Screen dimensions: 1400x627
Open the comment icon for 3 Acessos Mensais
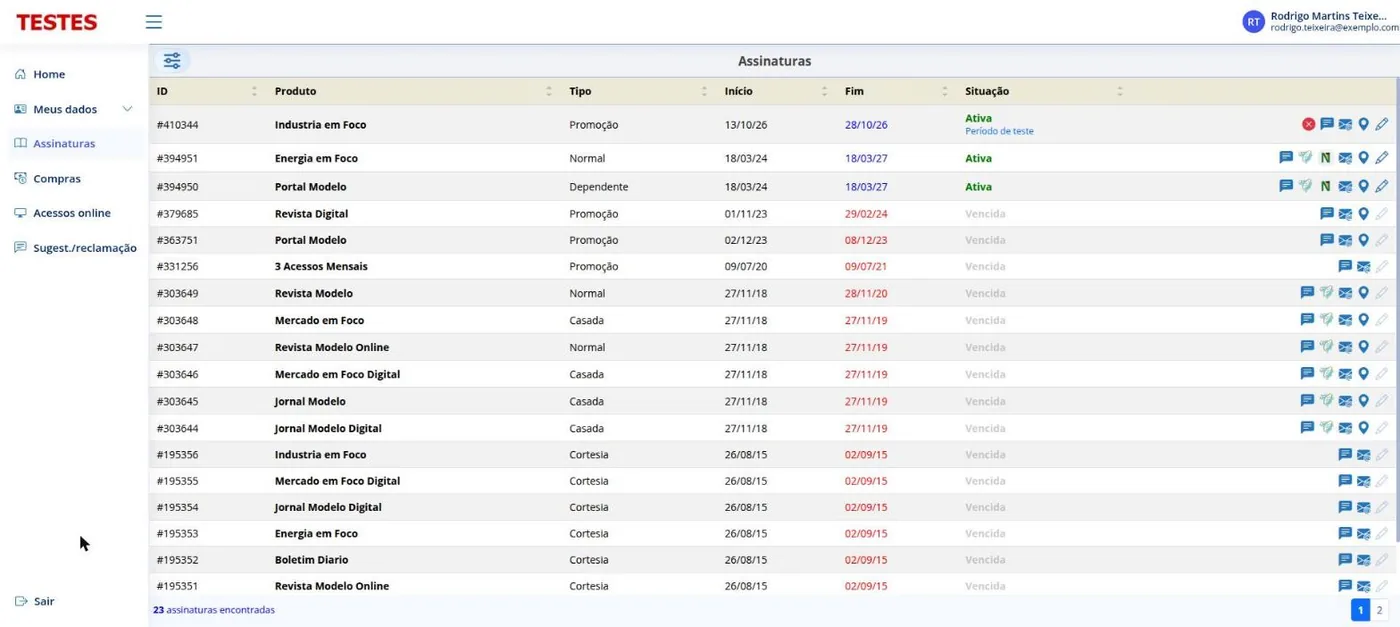pos(1345,266)
